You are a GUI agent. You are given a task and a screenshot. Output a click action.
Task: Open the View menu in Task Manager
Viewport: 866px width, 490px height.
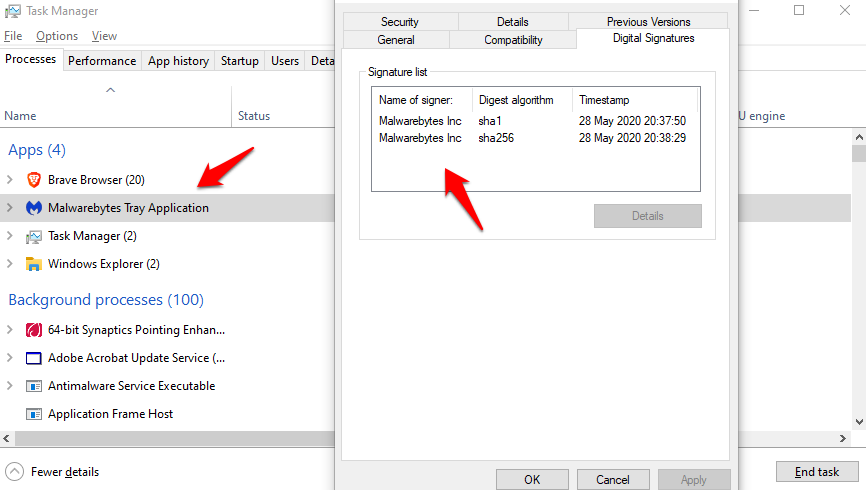[x=104, y=36]
